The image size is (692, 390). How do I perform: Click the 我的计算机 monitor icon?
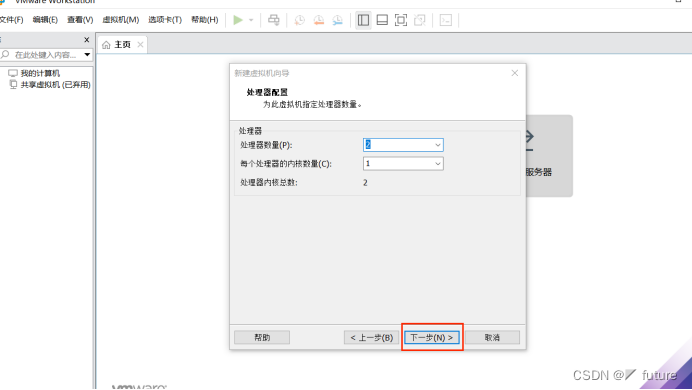coord(13,73)
